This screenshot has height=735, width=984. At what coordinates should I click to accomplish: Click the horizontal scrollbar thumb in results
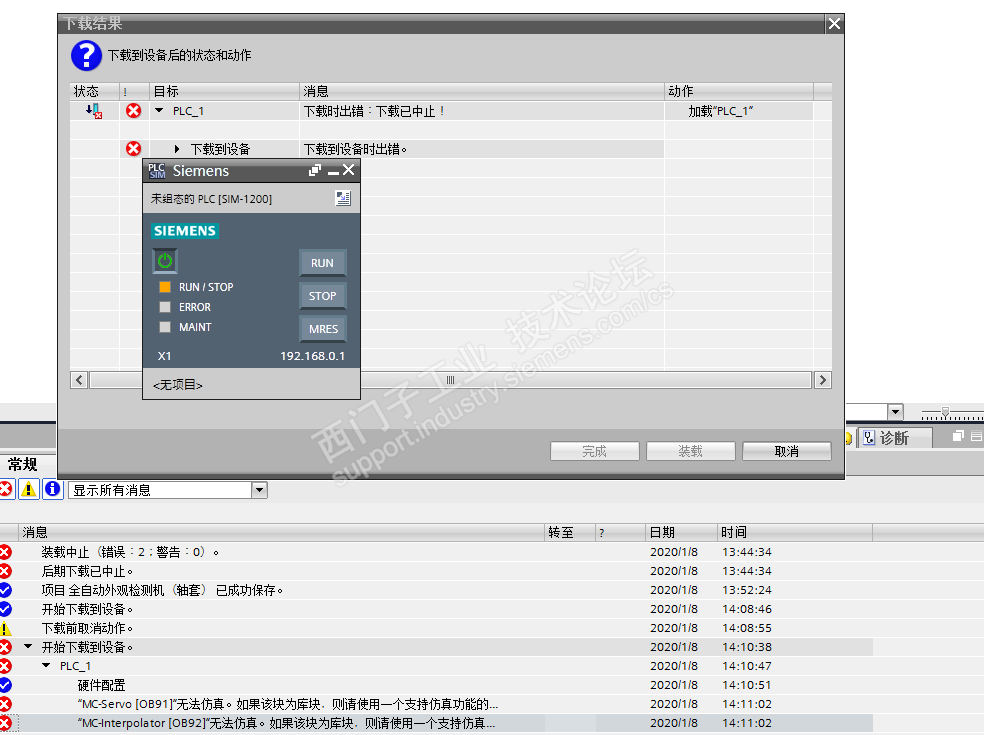[x=451, y=380]
